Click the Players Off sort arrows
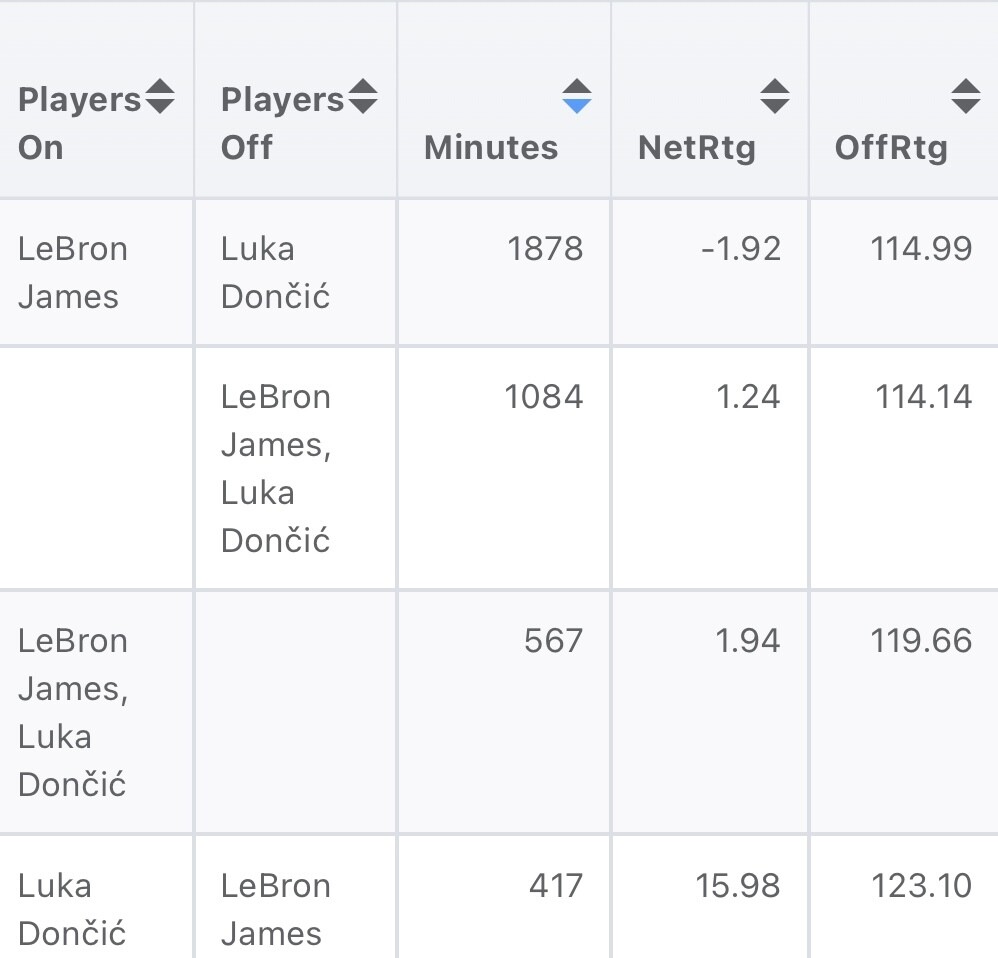The image size is (998, 958). click(362, 97)
